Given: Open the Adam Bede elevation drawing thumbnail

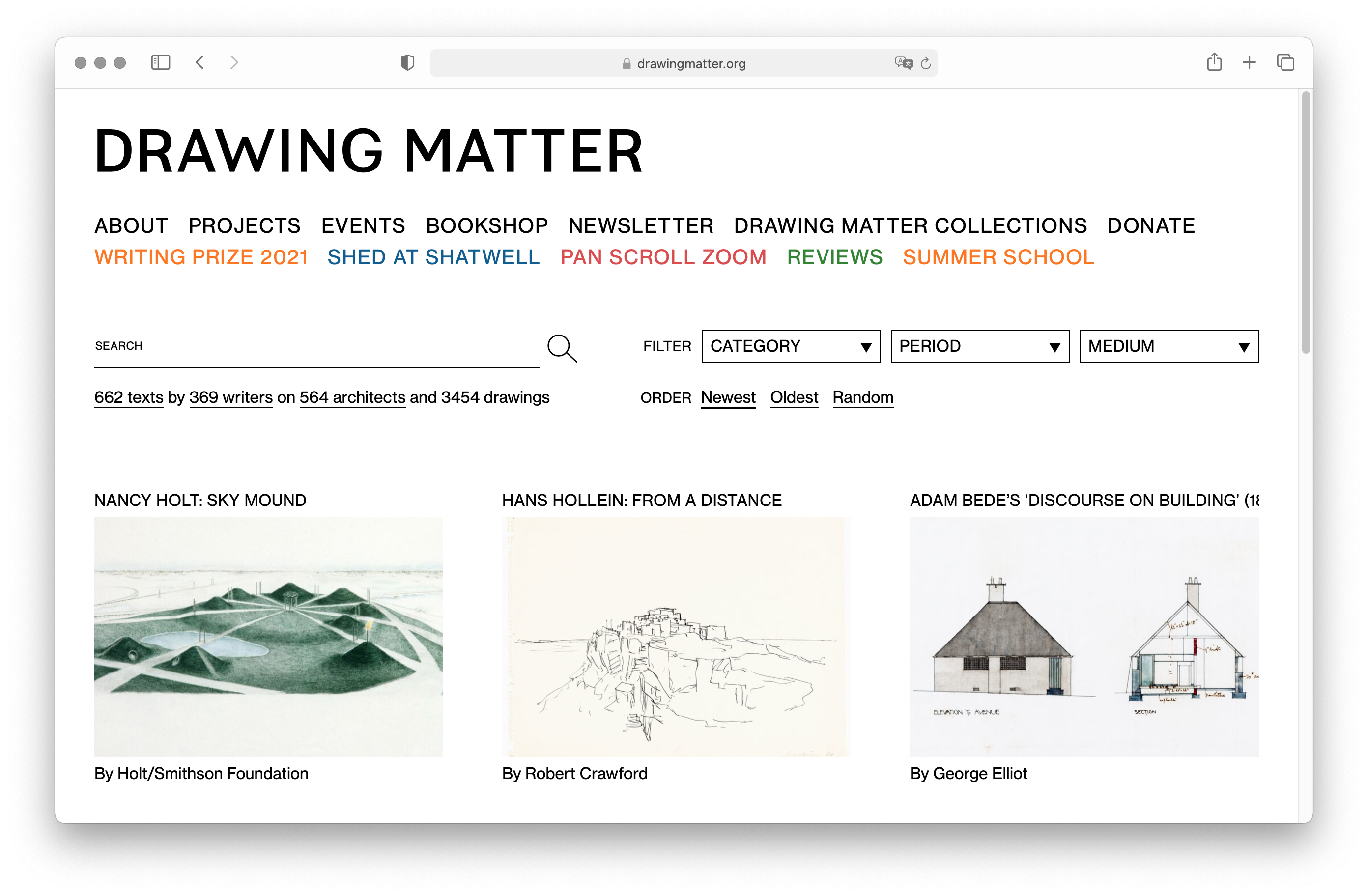Looking at the screenshot, I should [1084, 637].
